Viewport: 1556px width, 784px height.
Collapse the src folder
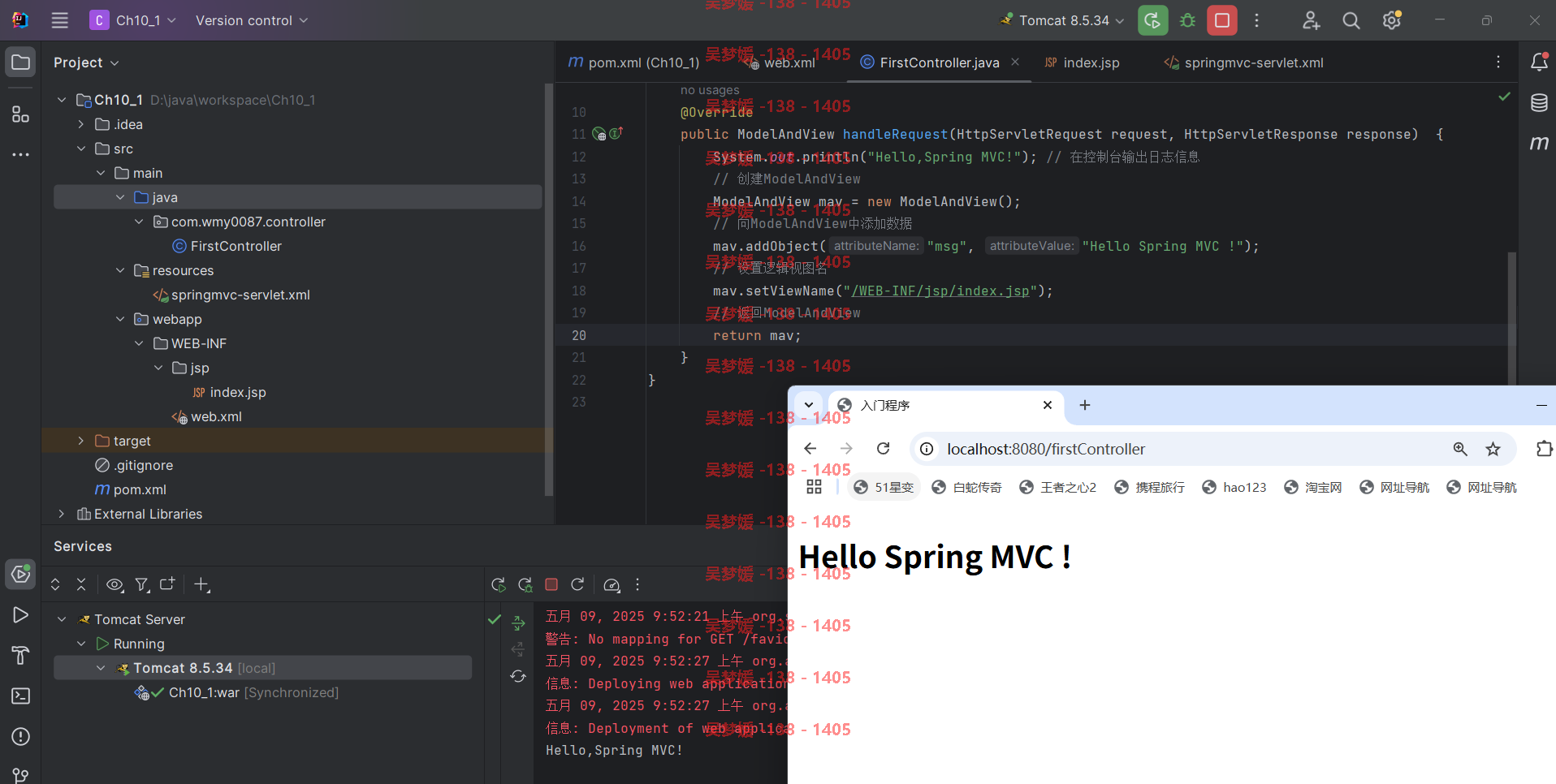coord(80,149)
